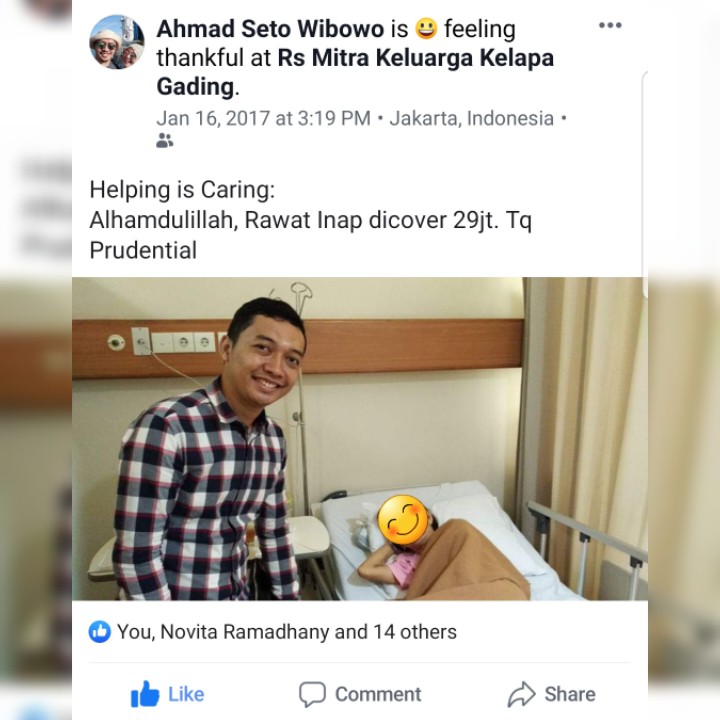The image size is (720, 720).
Task: Click the Comment text label
Action: 378,694
